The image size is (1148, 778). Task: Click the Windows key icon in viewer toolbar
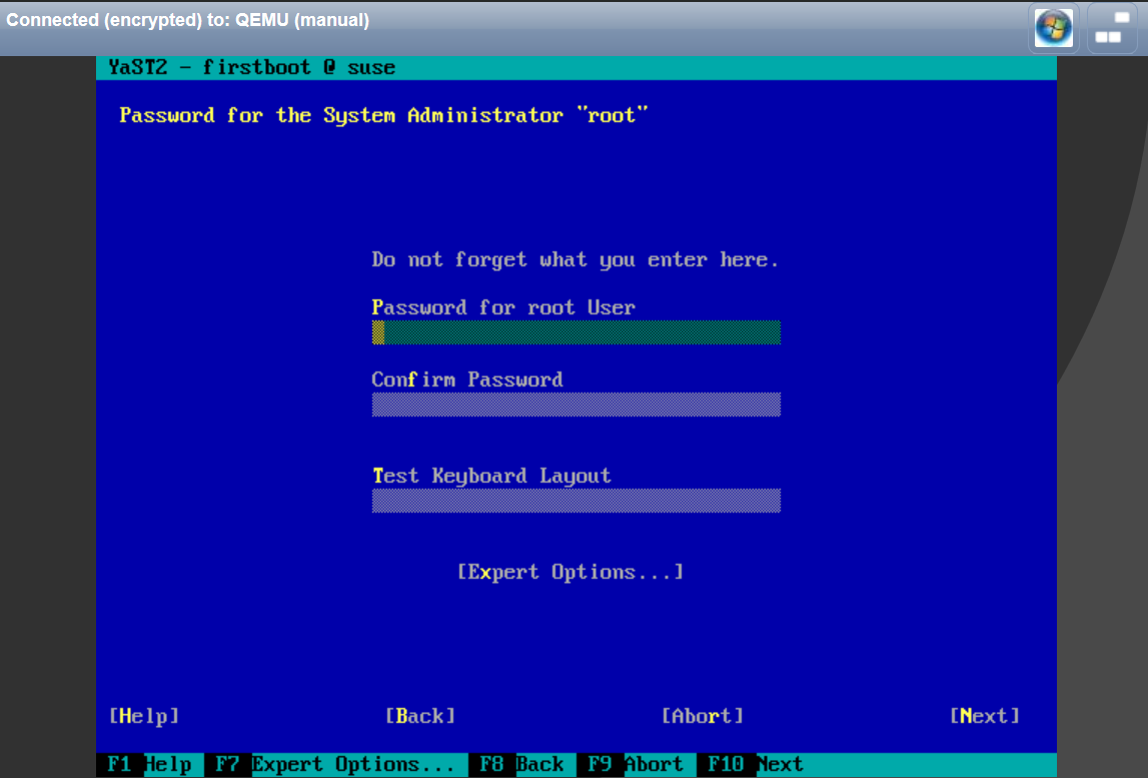click(x=1054, y=28)
